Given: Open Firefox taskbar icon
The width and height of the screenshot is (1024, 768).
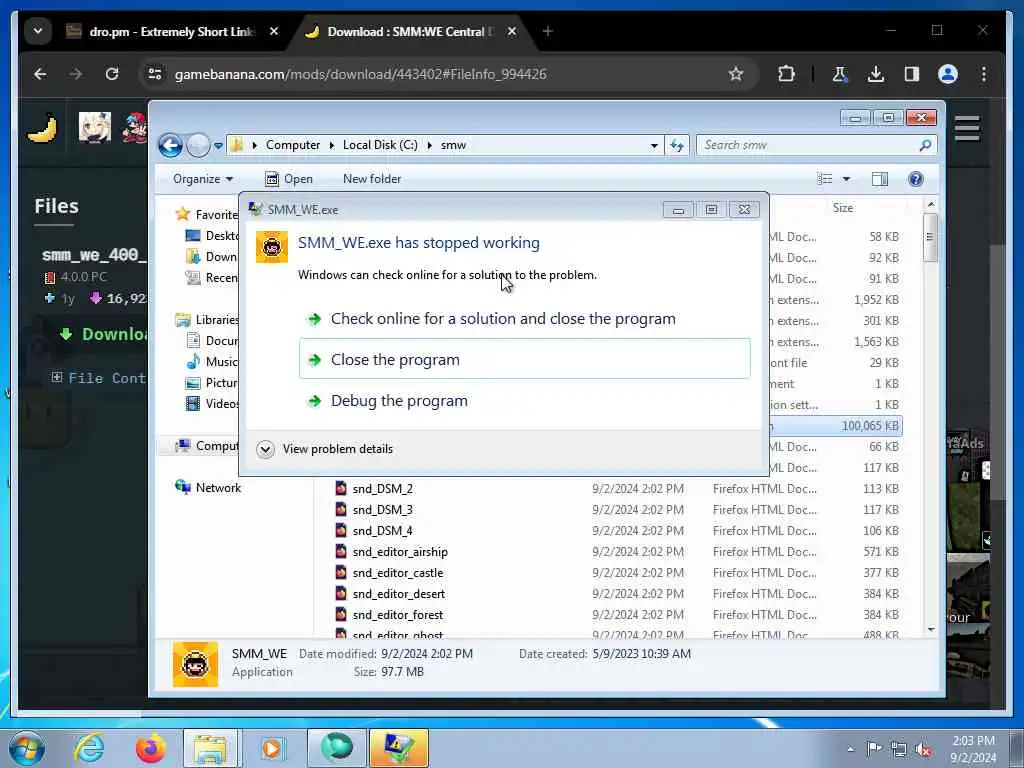Looking at the screenshot, I should coord(150,748).
